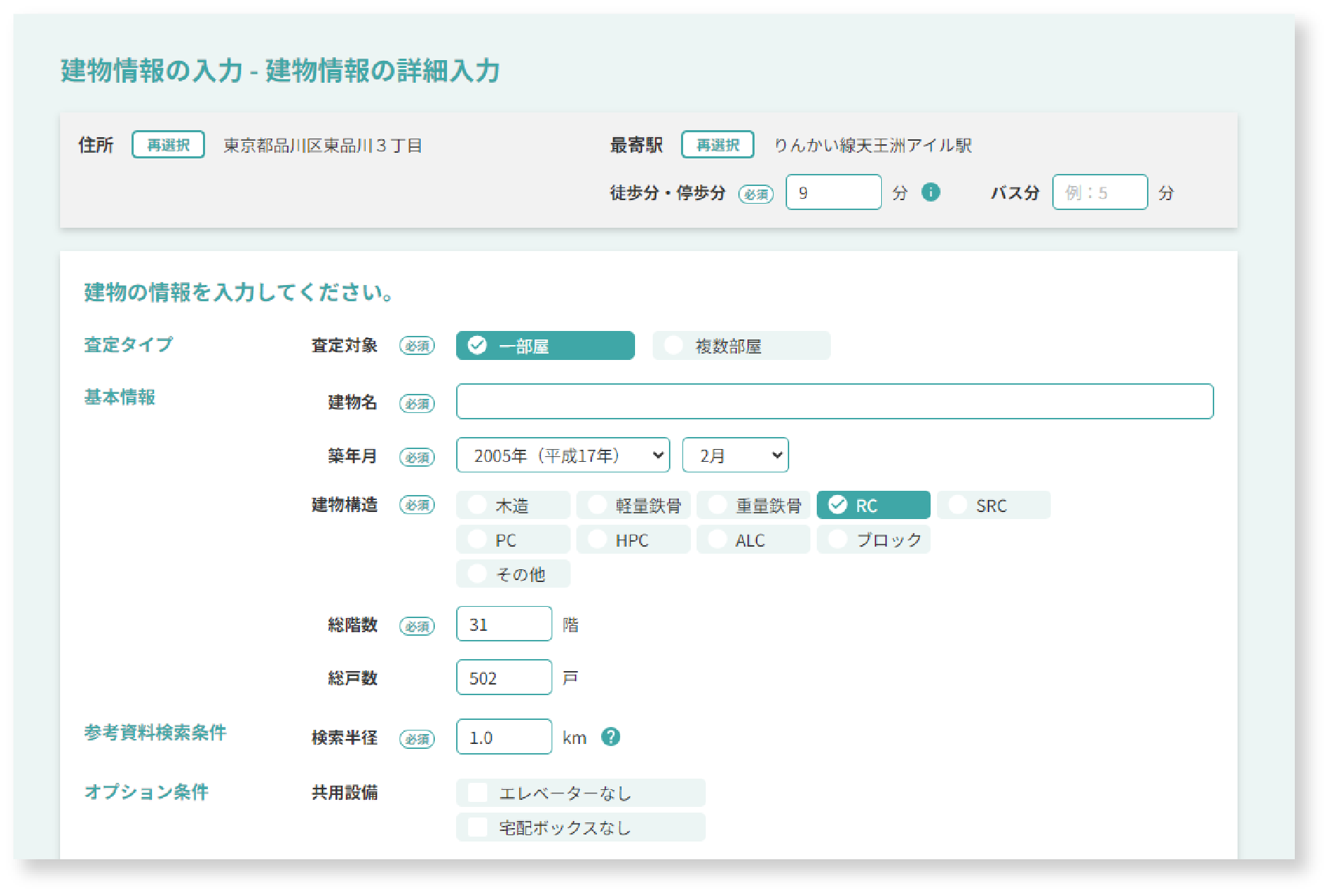The width and height of the screenshot is (1333, 896).
Task: Select the 一部屋 assessment option
Action: (545, 346)
